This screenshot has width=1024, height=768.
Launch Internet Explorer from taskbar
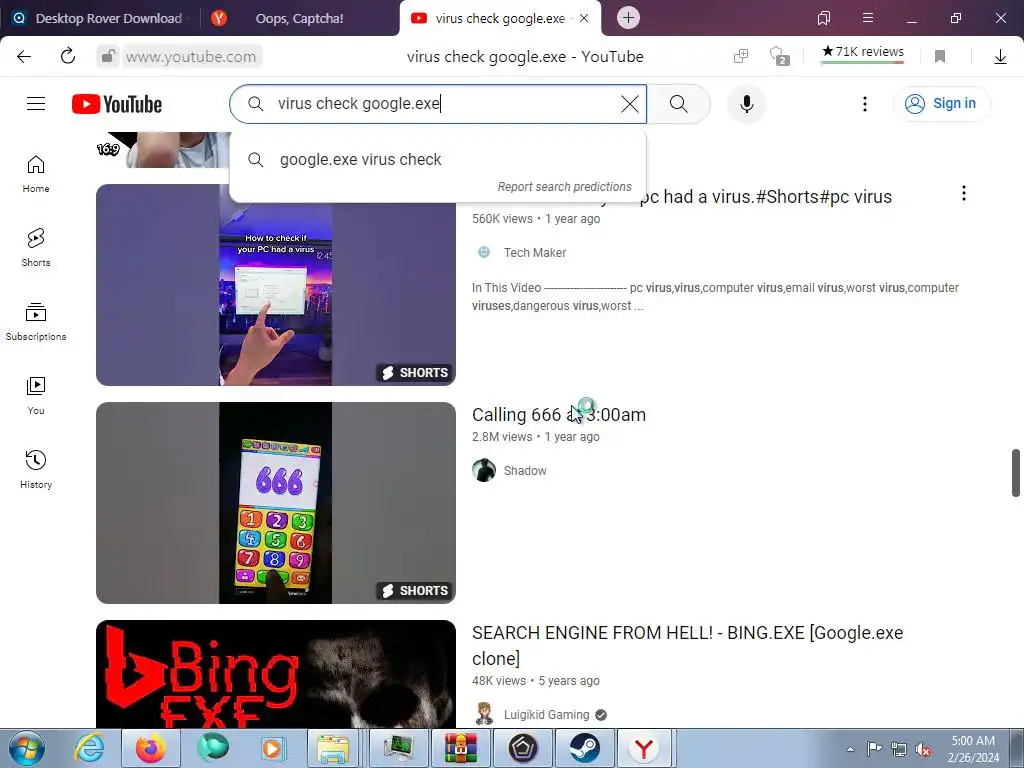pyautogui.click(x=89, y=748)
